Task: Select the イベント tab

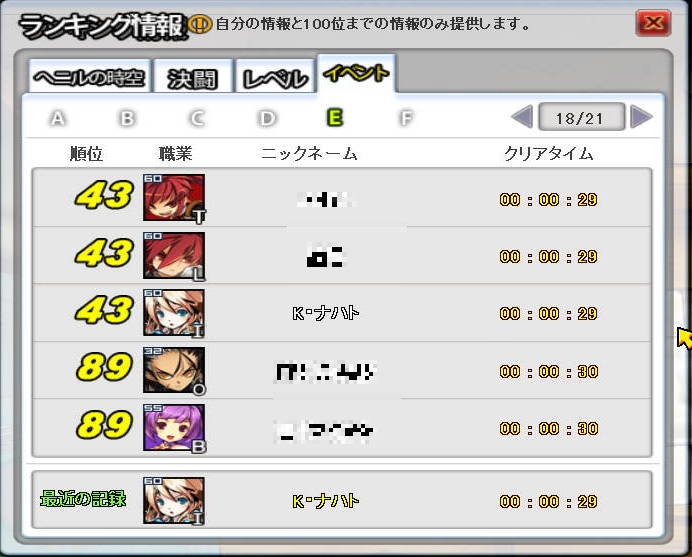Action: 356,74
